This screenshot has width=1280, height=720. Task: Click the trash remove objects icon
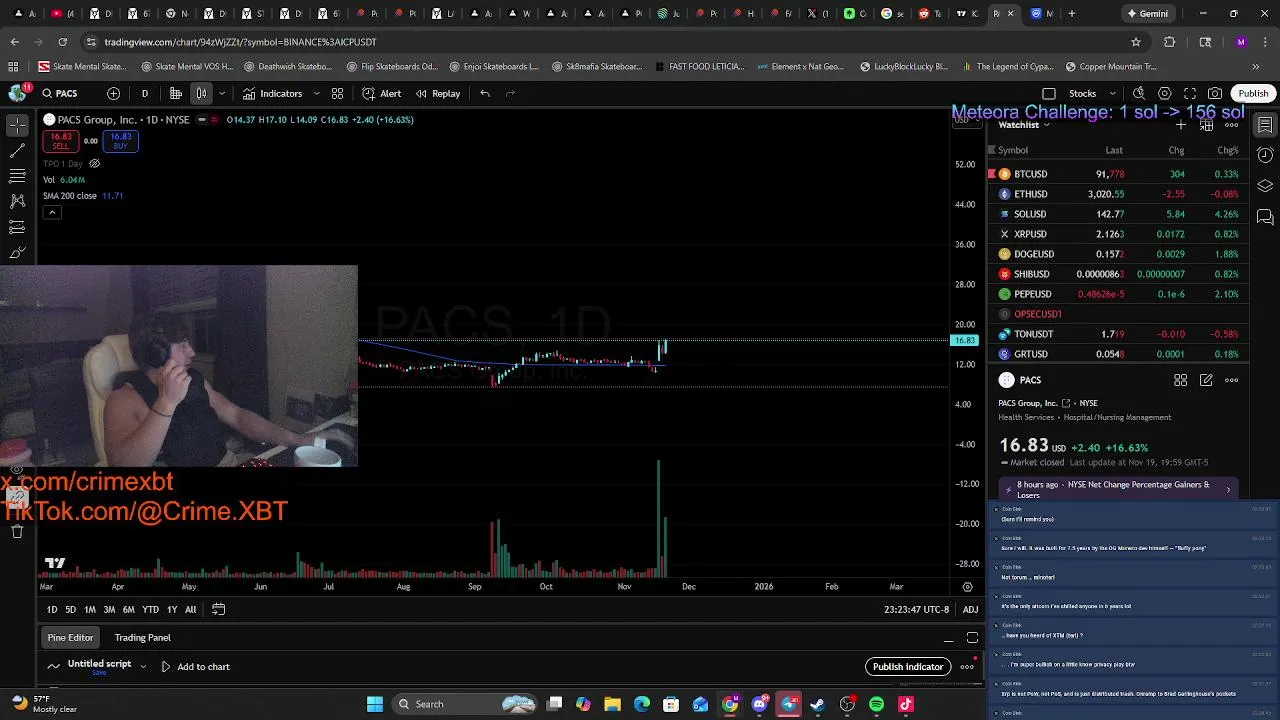tap(17, 531)
